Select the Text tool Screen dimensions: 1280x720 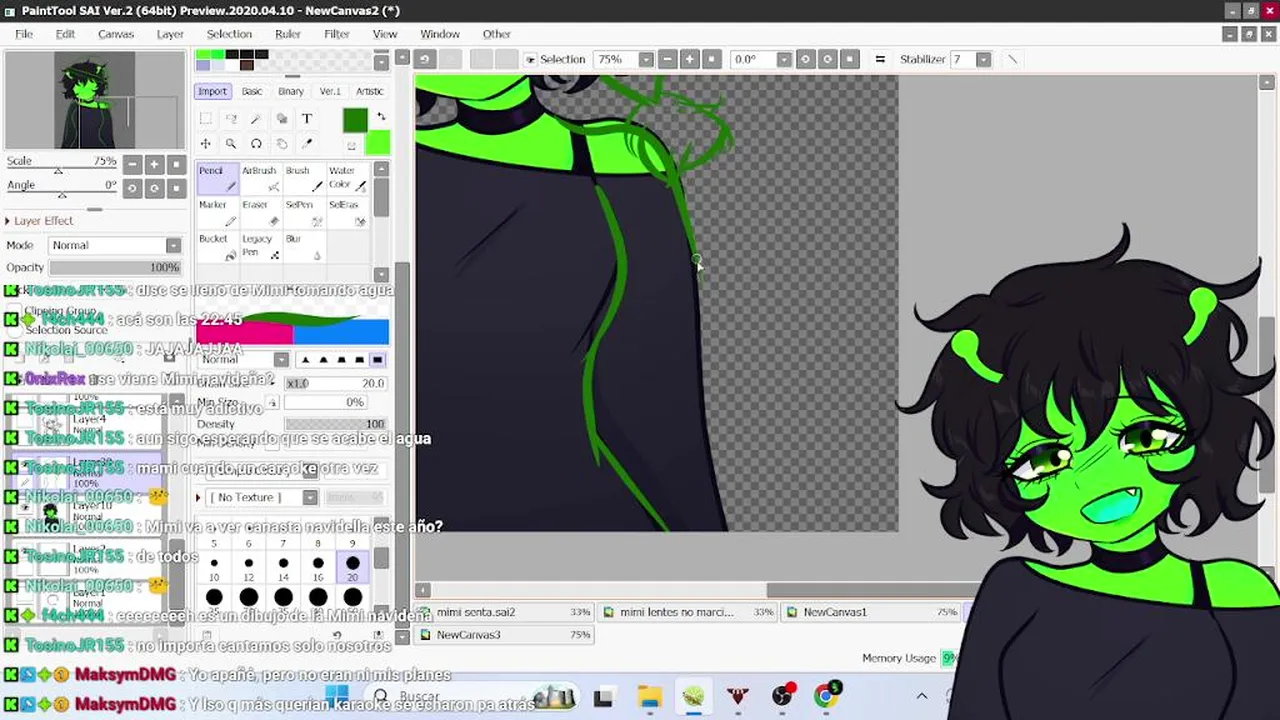(x=307, y=118)
